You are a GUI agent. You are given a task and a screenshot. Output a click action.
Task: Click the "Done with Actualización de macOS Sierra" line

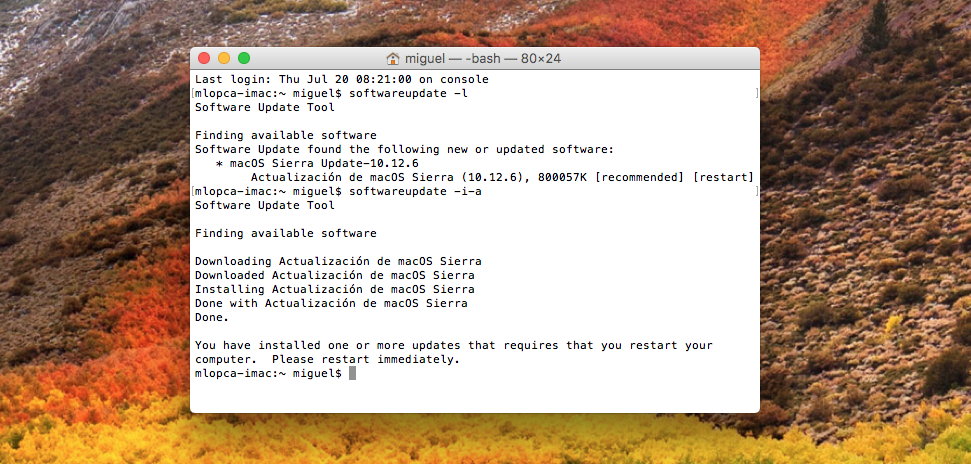pos(331,303)
